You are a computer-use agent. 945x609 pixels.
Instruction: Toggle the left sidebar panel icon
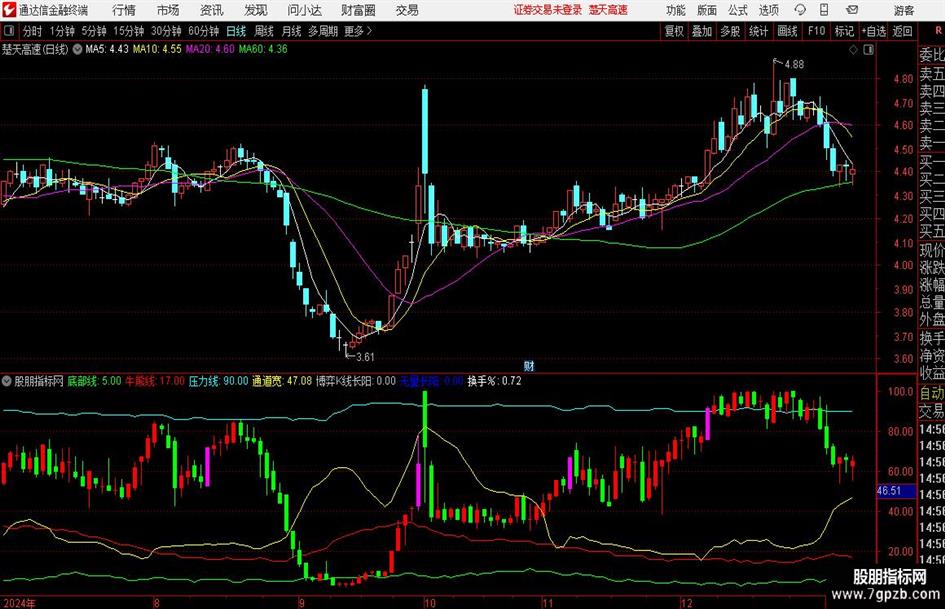9,31
